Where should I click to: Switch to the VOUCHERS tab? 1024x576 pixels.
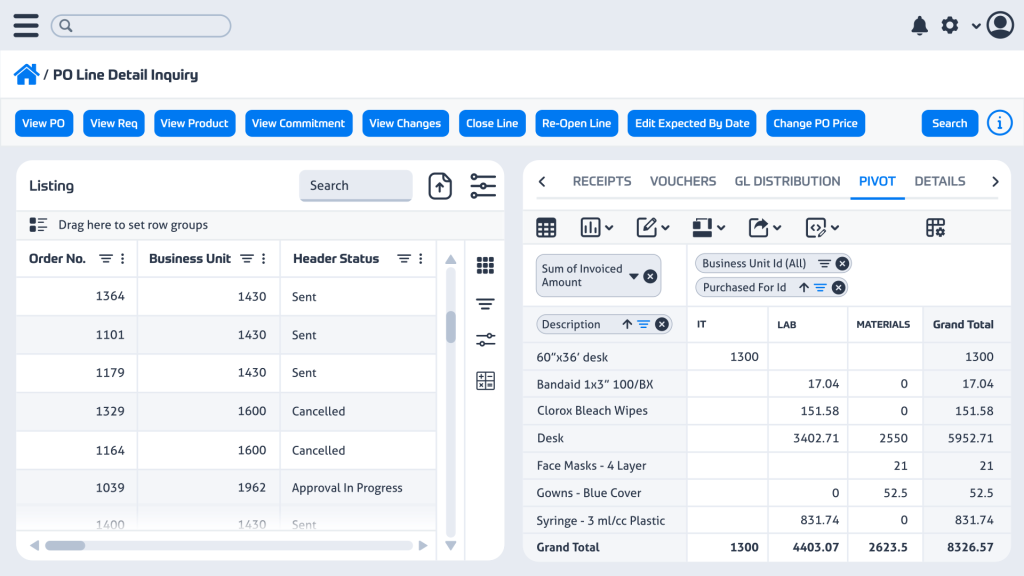682,181
